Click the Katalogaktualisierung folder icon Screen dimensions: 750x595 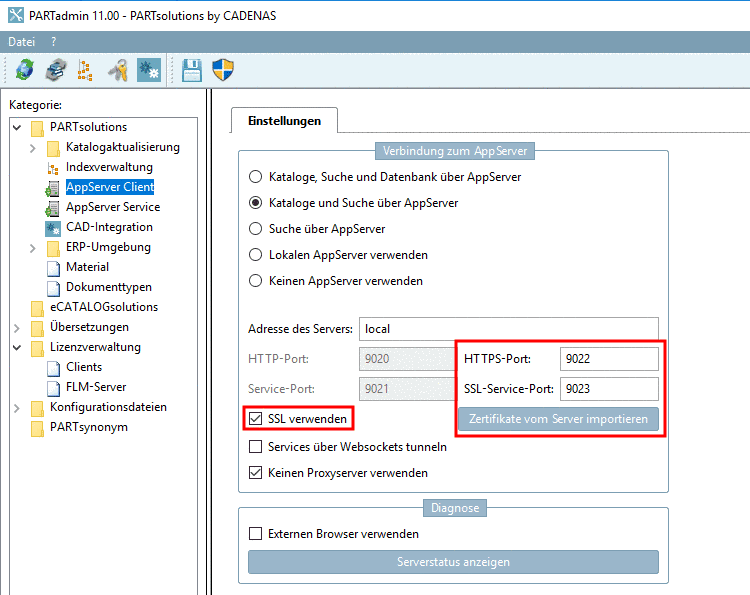coord(53,148)
